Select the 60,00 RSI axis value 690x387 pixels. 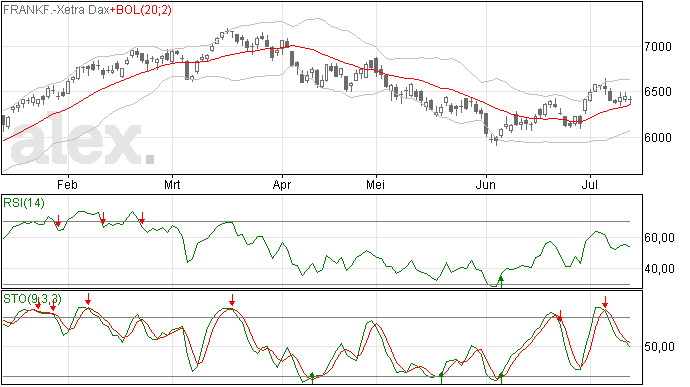(x=659, y=238)
